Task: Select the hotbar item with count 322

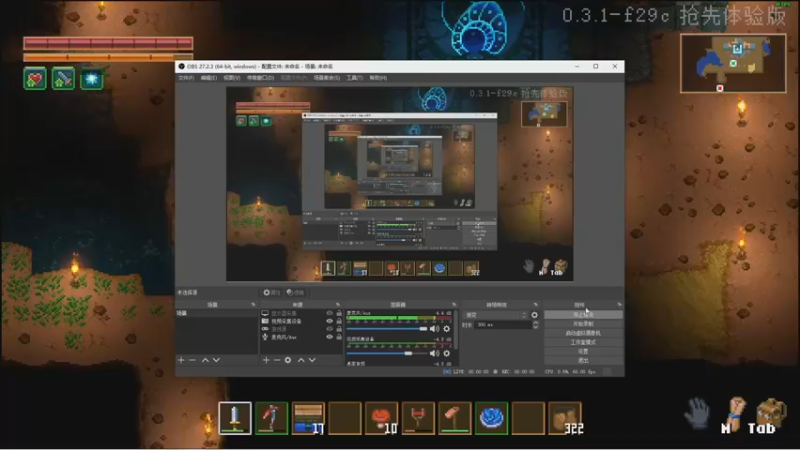Action: tap(565, 418)
